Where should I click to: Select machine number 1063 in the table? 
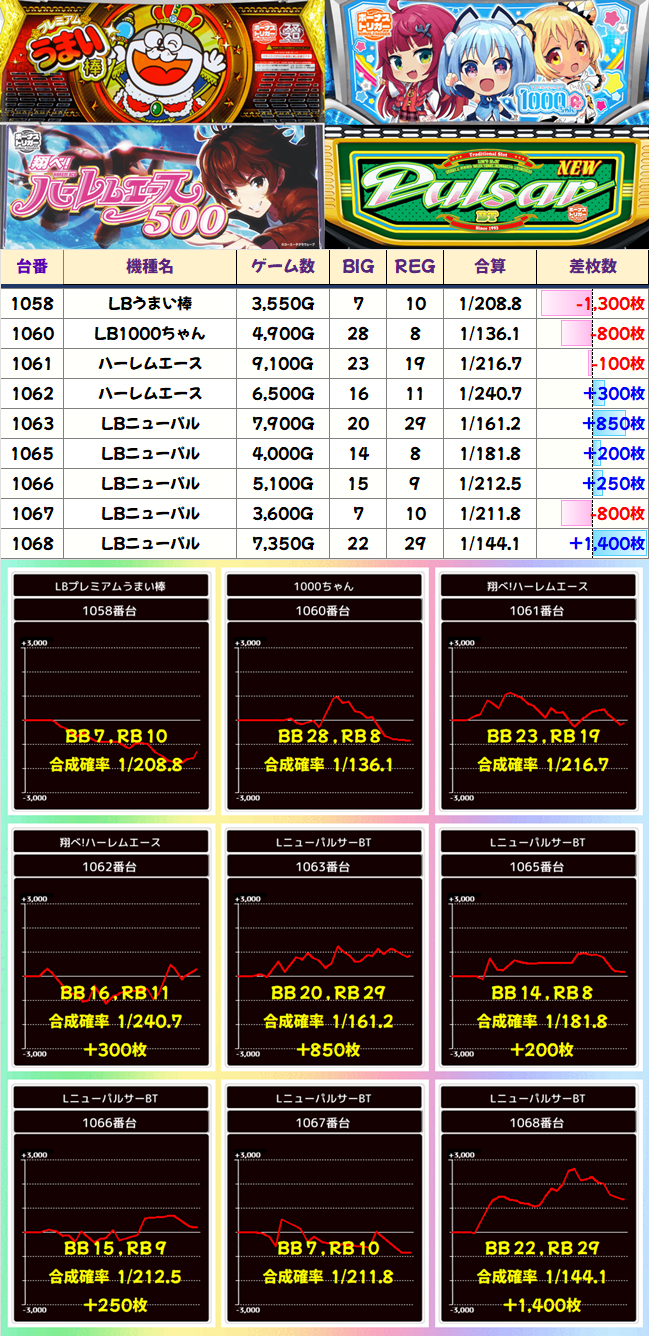(x=32, y=424)
